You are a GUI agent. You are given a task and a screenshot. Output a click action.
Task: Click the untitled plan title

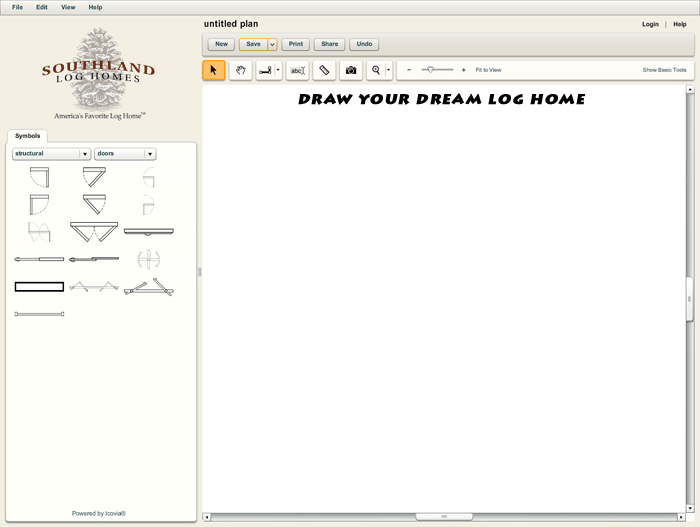click(x=231, y=24)
